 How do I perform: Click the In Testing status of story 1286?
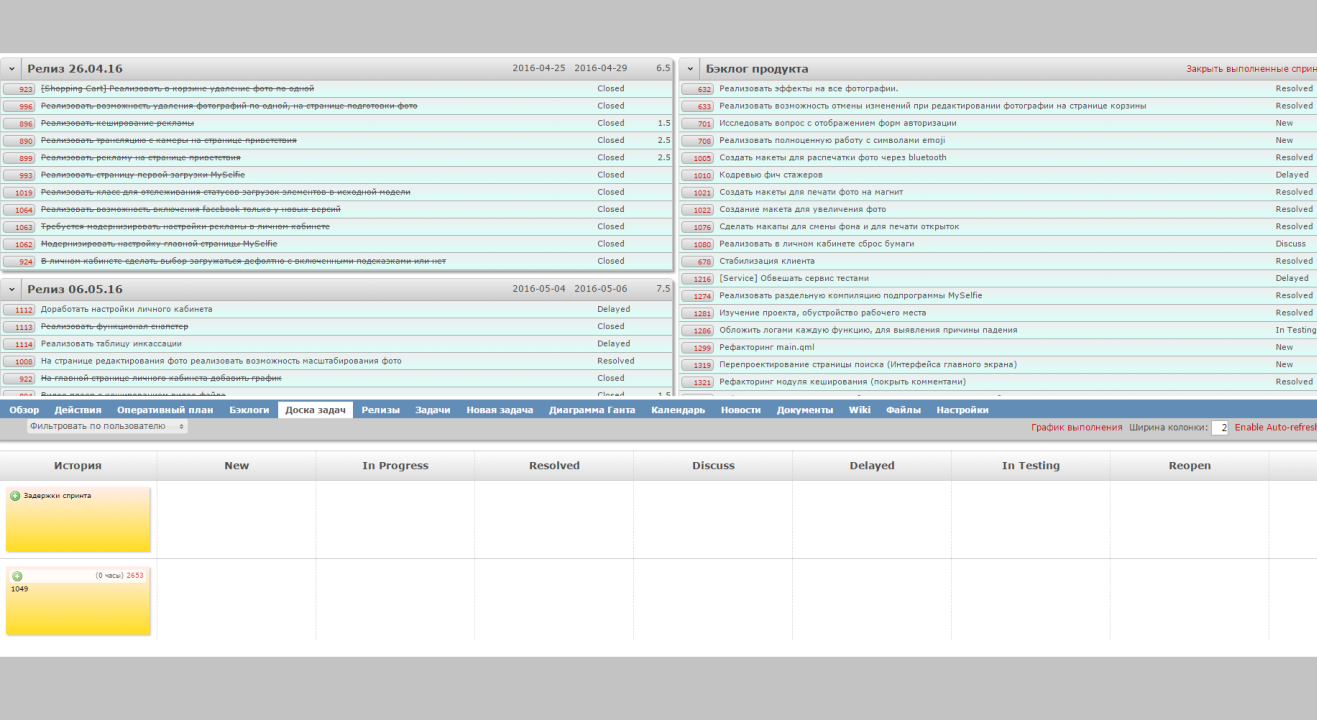click(x=1296, y=330)
